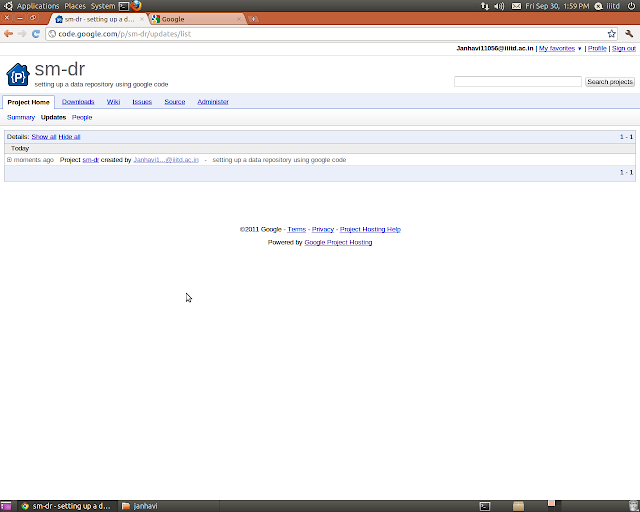Show desktop icon in bottom panel
The width and height of the screenshot is (640, 512).
tap(6, 506)
